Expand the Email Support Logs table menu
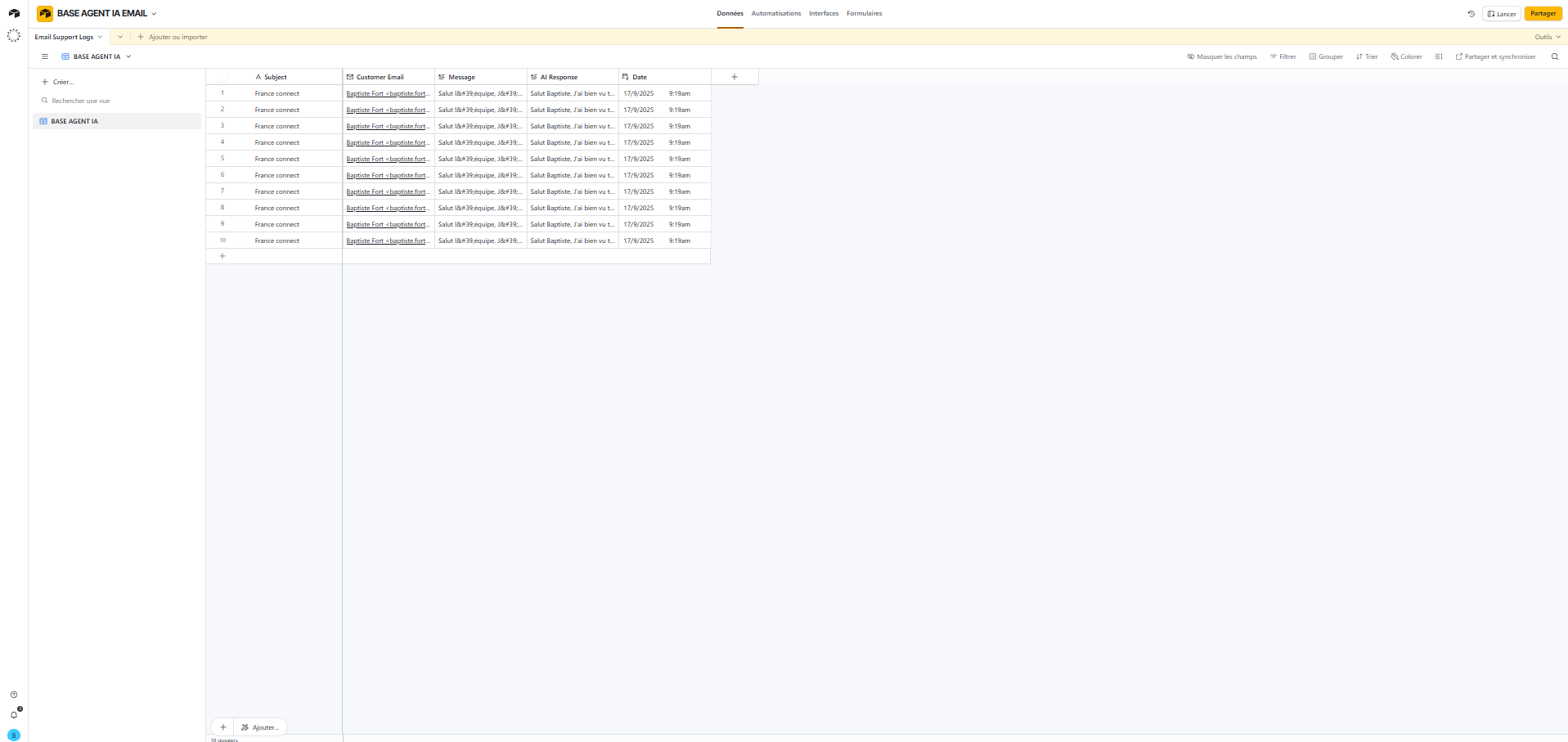1568x742 pixels. click(100, 37)
